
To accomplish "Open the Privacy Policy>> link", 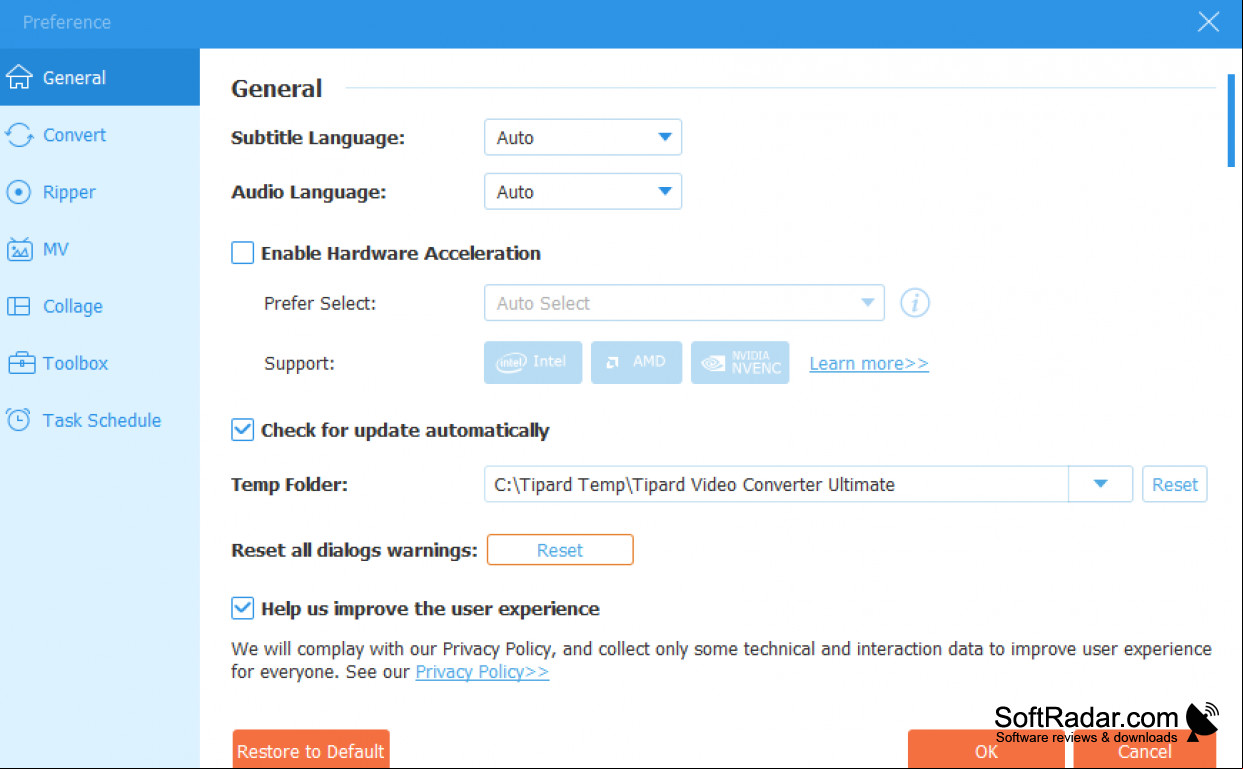I will [x=482, y=672].
